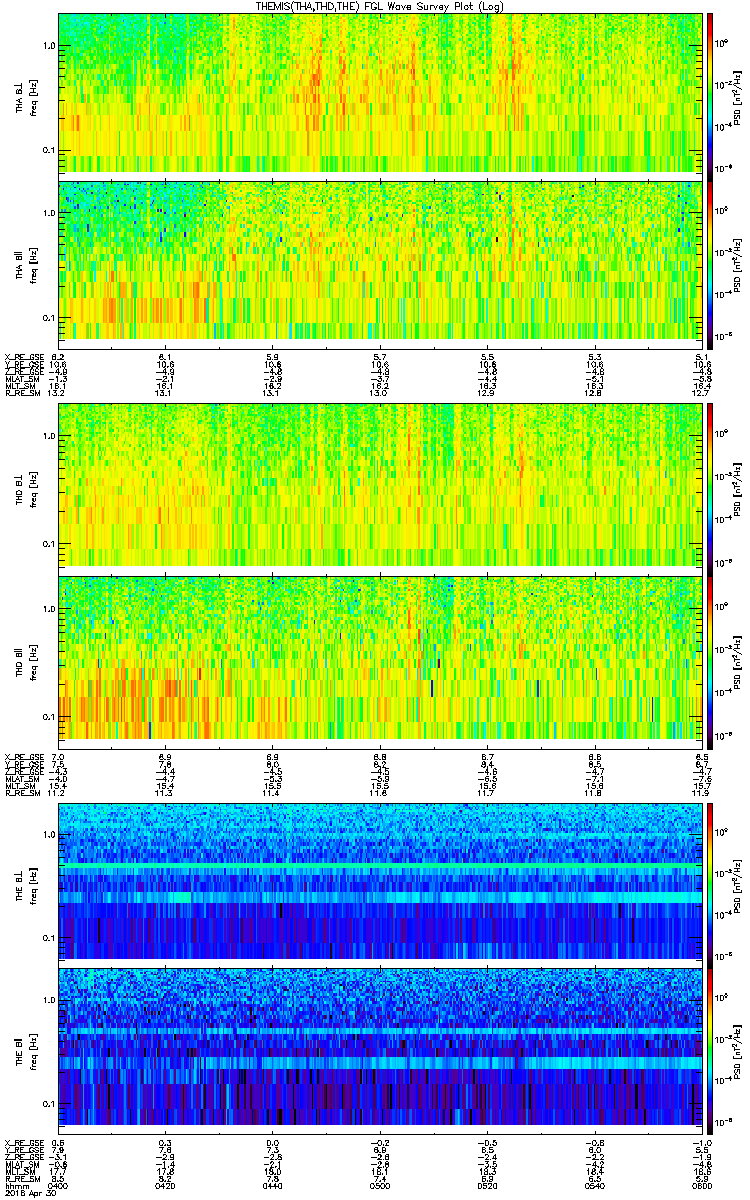Viewport: 750px width, 1200px height.
Task: Click the '0500' time tick label
Action: pos(380,1184)
